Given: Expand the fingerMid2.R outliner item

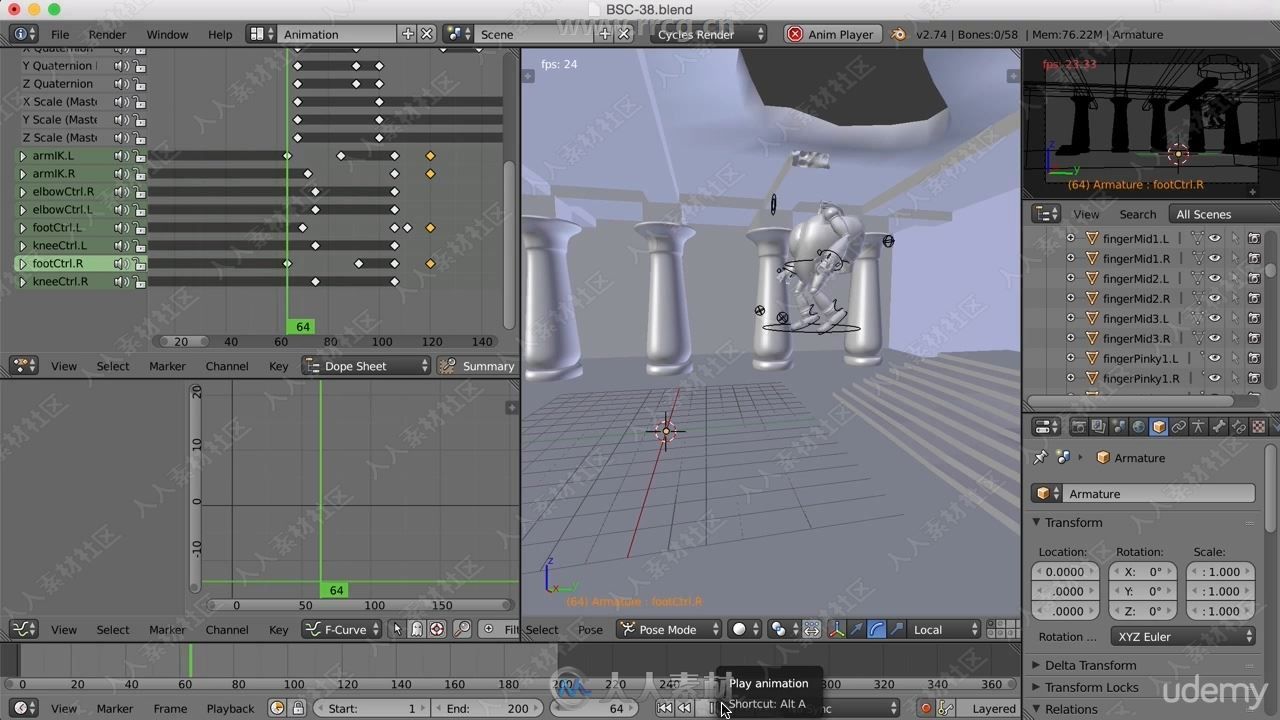Looking at the screenshot, I should pos(1070,298).
